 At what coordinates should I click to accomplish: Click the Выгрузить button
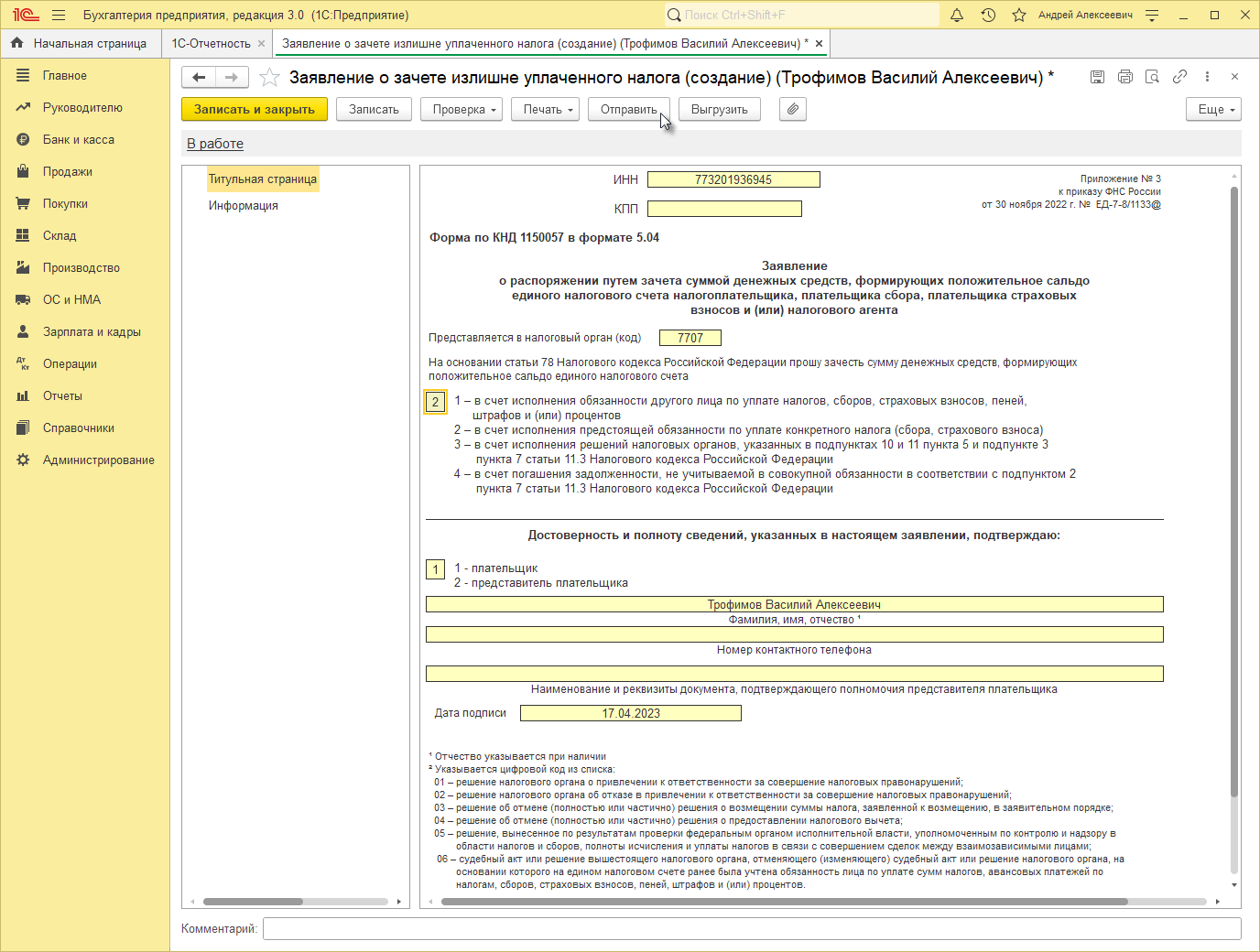pos(720,109)
